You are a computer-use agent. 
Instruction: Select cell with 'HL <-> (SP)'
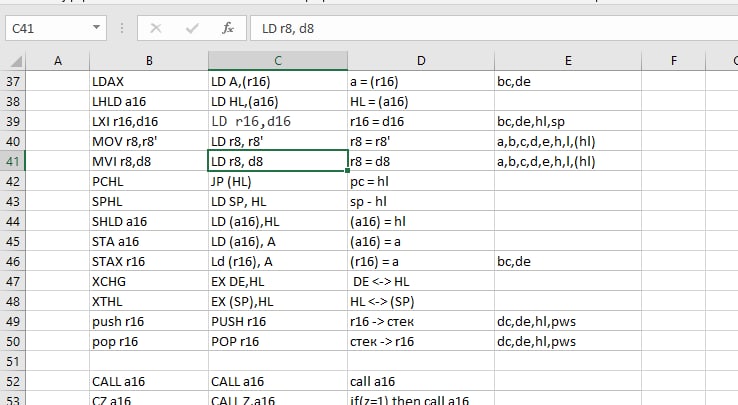[420, 301]
